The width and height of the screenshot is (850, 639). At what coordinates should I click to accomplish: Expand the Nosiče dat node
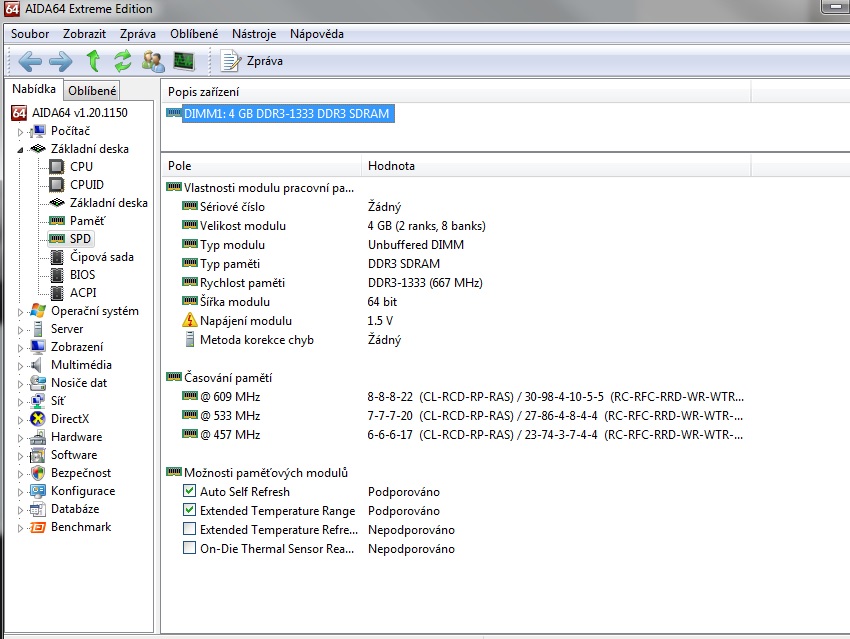(x=20, y=384)
